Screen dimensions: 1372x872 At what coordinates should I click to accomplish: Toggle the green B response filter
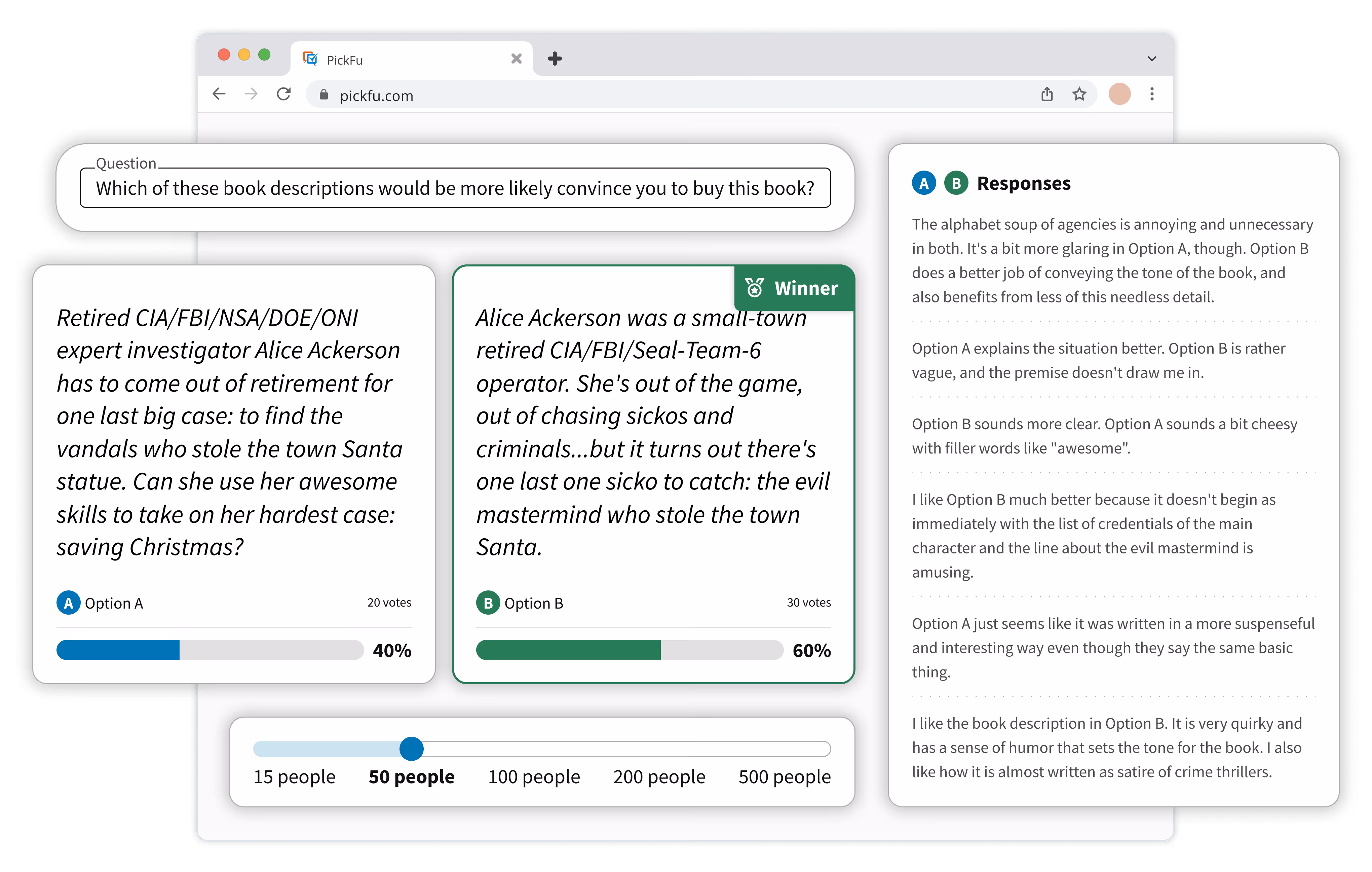pos(956,184)
